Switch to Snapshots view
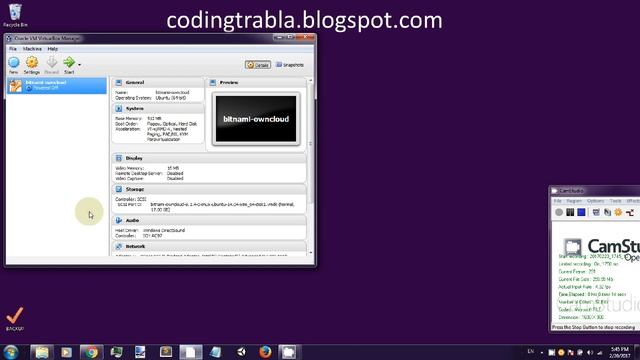The image size is (640, 360). point(290,65)
